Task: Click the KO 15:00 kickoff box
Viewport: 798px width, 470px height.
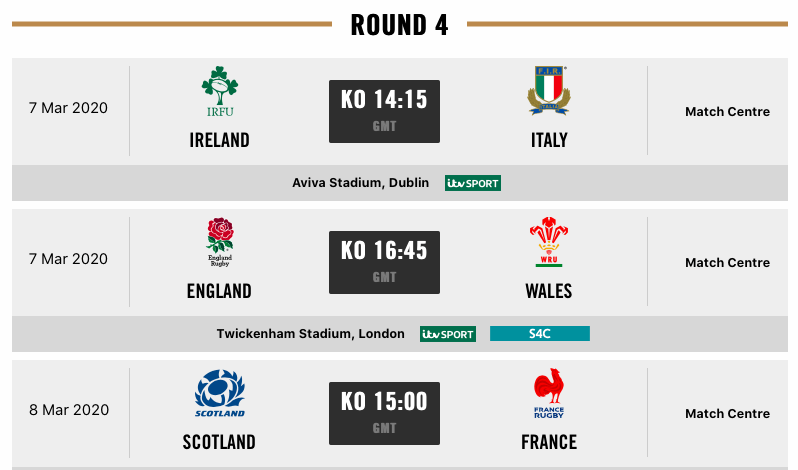Action: pyautogui.click(x=384, y=414)
